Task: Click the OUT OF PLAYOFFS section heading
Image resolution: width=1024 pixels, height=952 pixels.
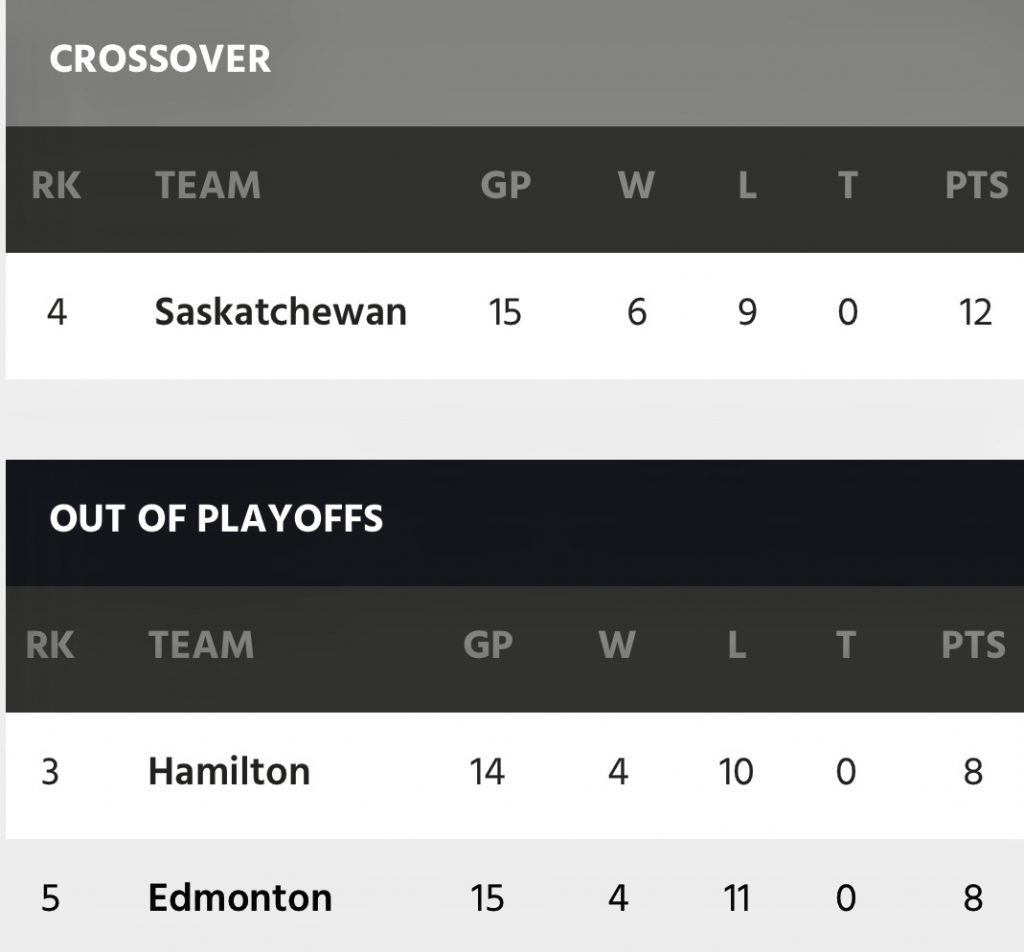Action: [216, 519]
